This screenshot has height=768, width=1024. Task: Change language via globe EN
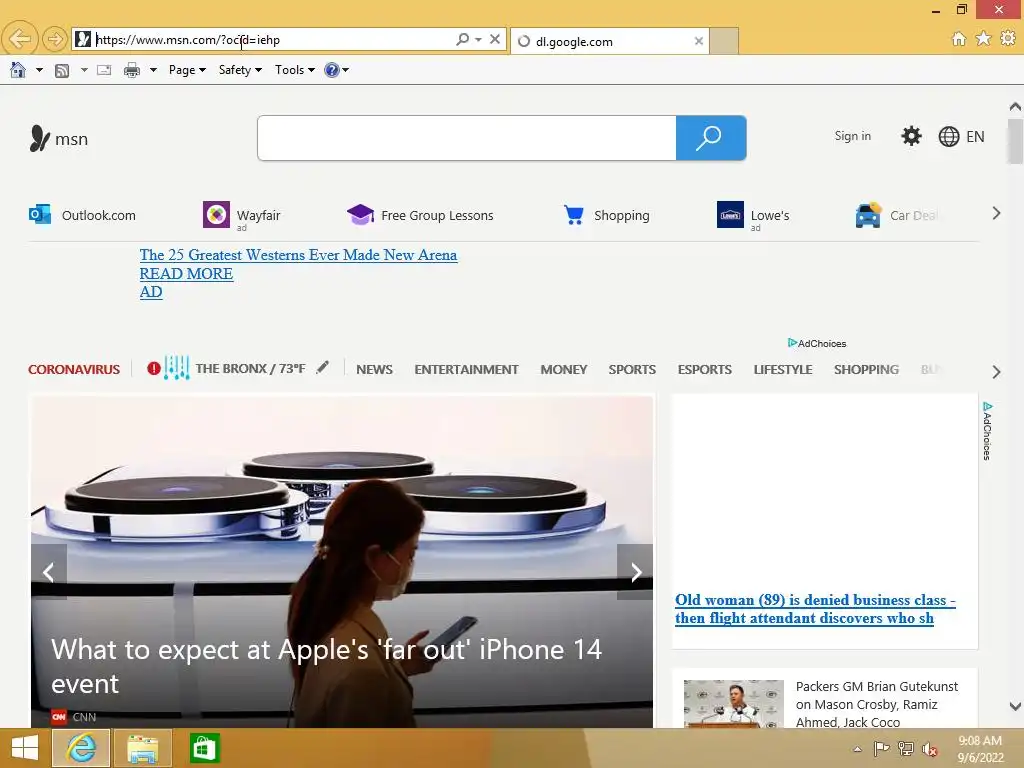pos(961,136)
